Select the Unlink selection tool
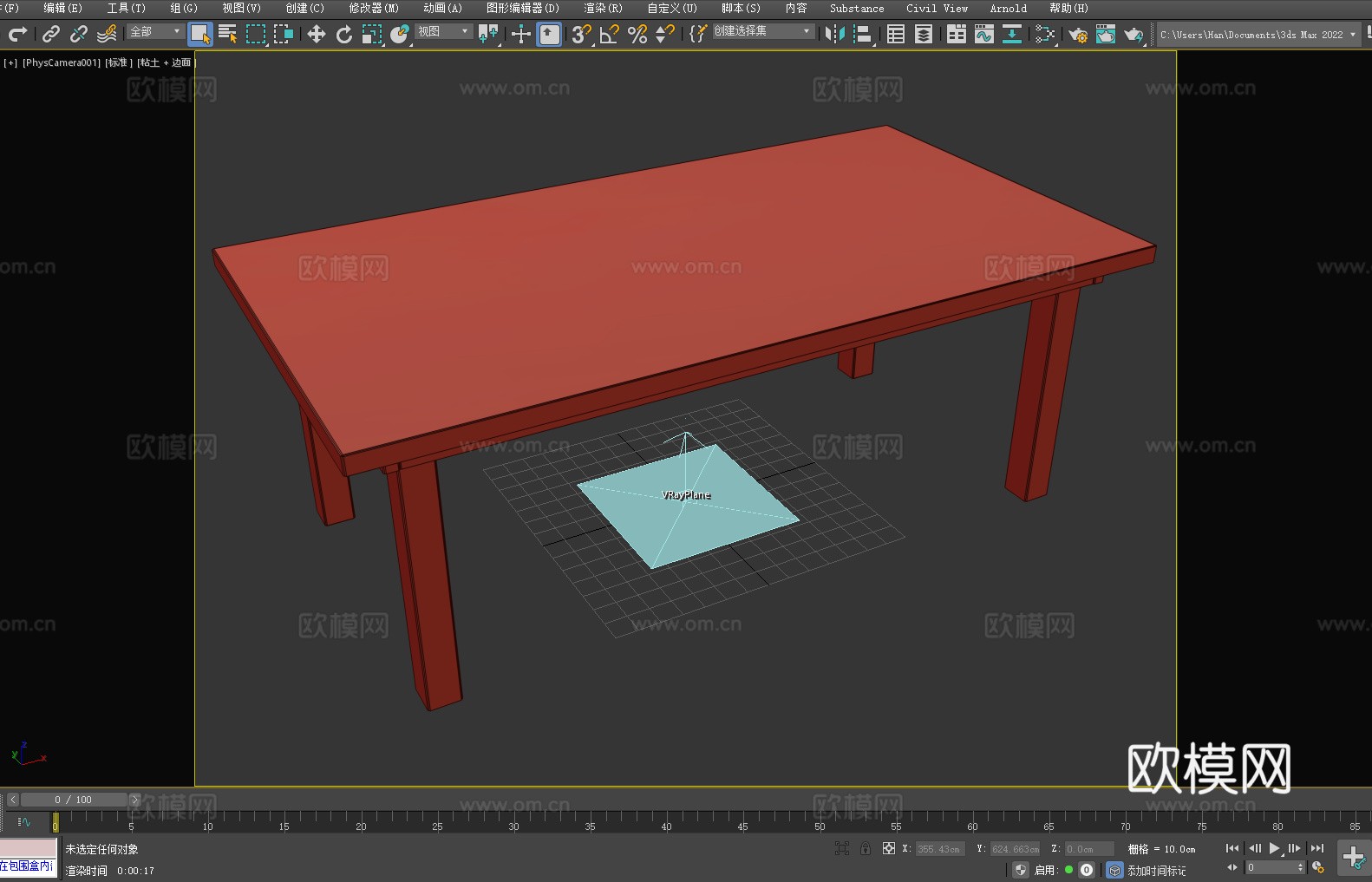 [x=79, y=34]
